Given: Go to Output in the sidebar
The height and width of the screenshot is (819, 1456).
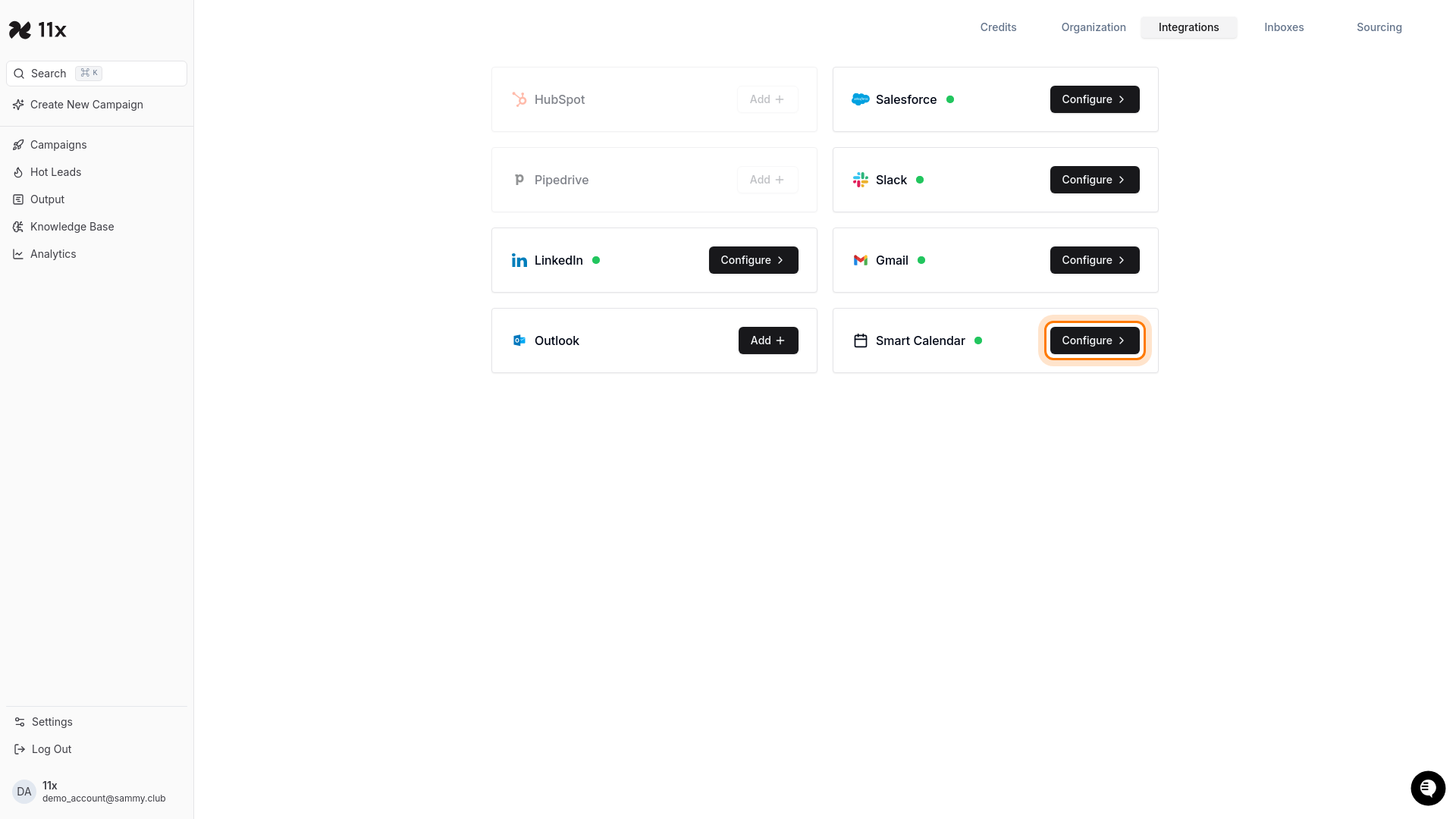Looking at the screenshot, I should tap(96, 199).
